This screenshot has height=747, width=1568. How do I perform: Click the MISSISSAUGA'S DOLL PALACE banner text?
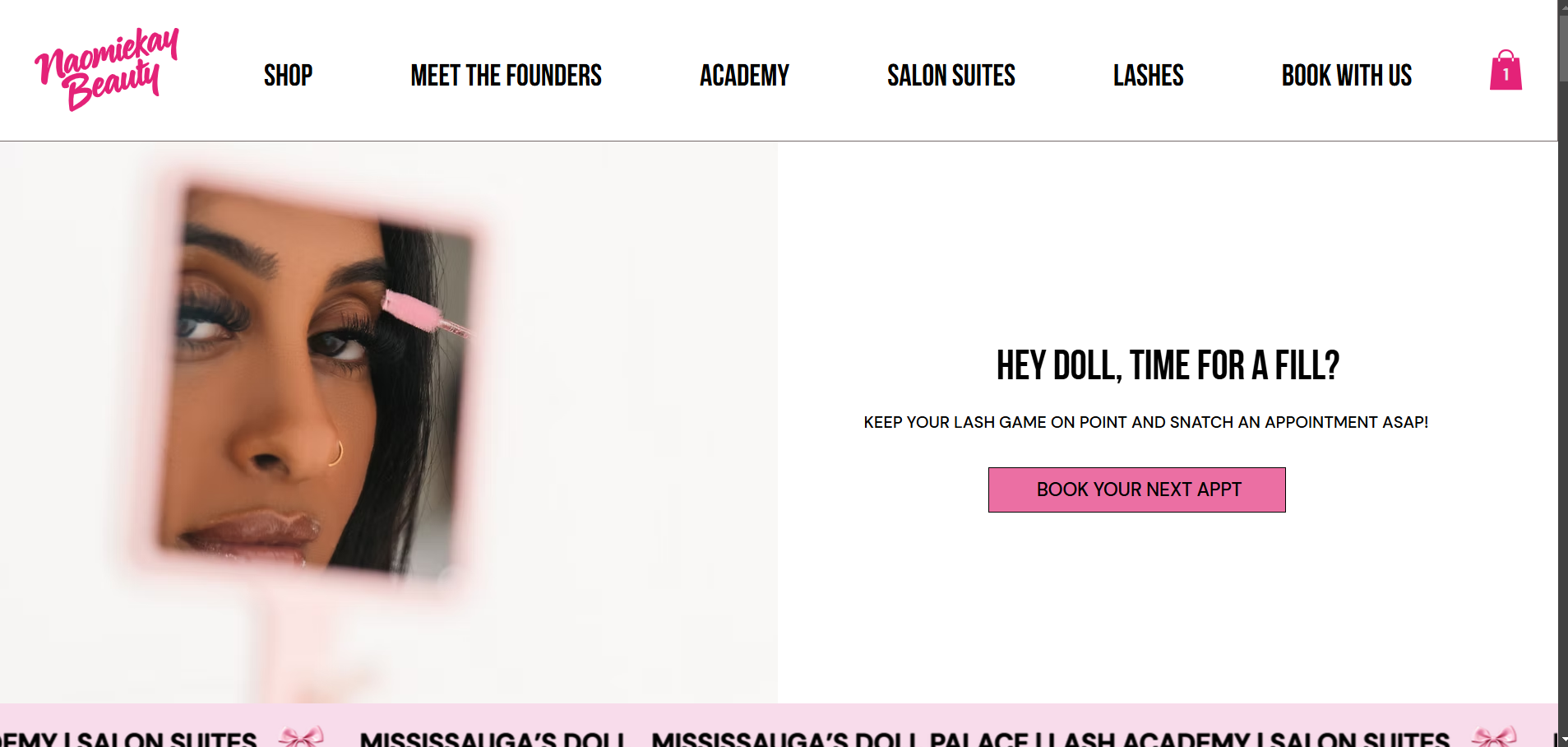pos(840,739)
